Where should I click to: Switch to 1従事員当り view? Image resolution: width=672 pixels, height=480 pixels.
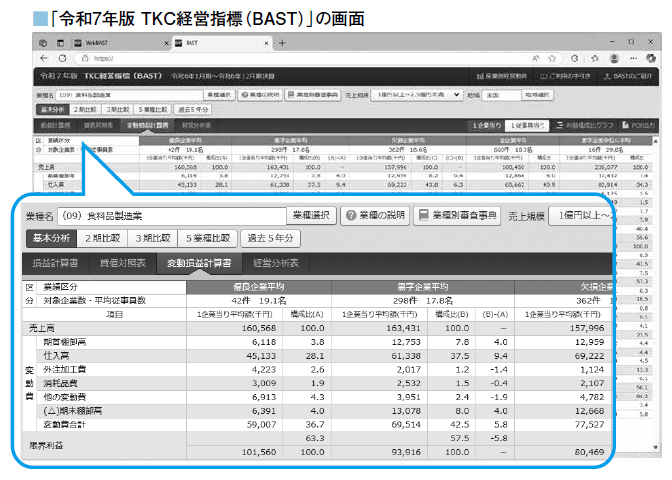[x=527, y=126]
